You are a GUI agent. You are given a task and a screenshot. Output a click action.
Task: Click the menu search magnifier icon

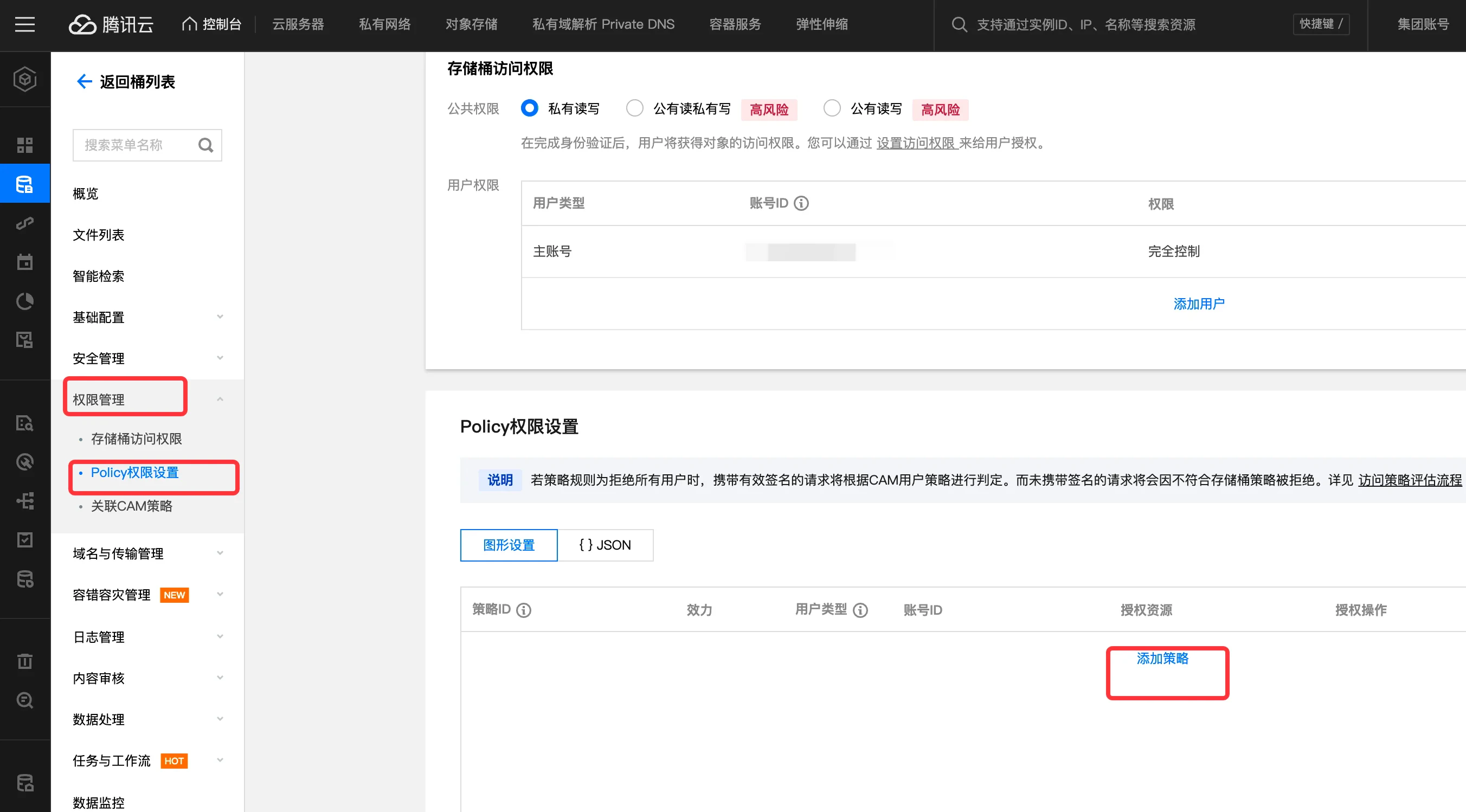pyautogui.click(x=205, y=146)
